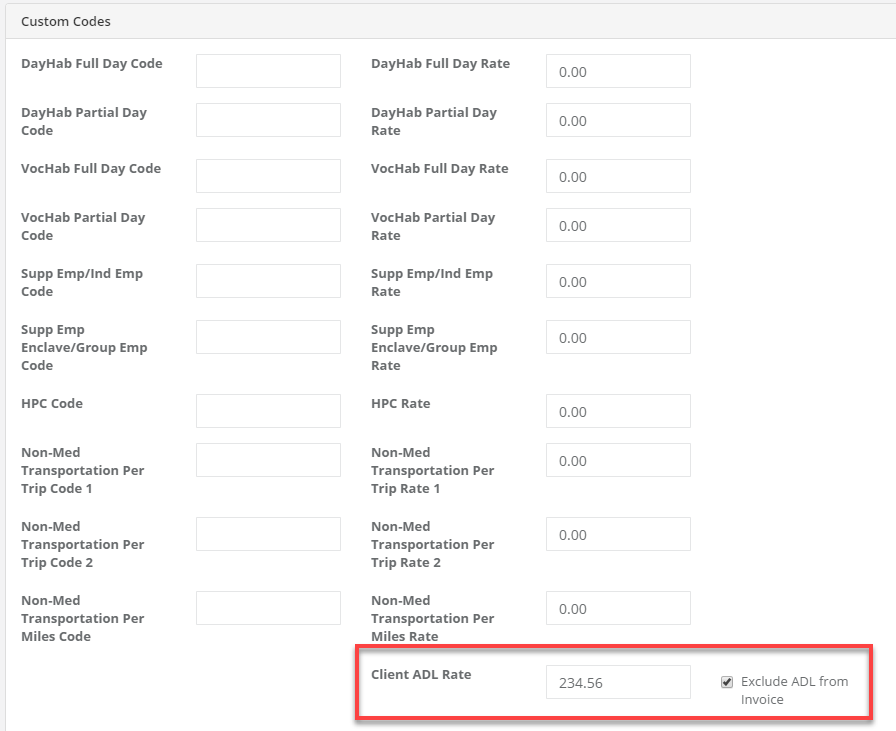
Task: Focus the Supp Emp Enclave/Group Emp Rate field
Action: point(618,337)
